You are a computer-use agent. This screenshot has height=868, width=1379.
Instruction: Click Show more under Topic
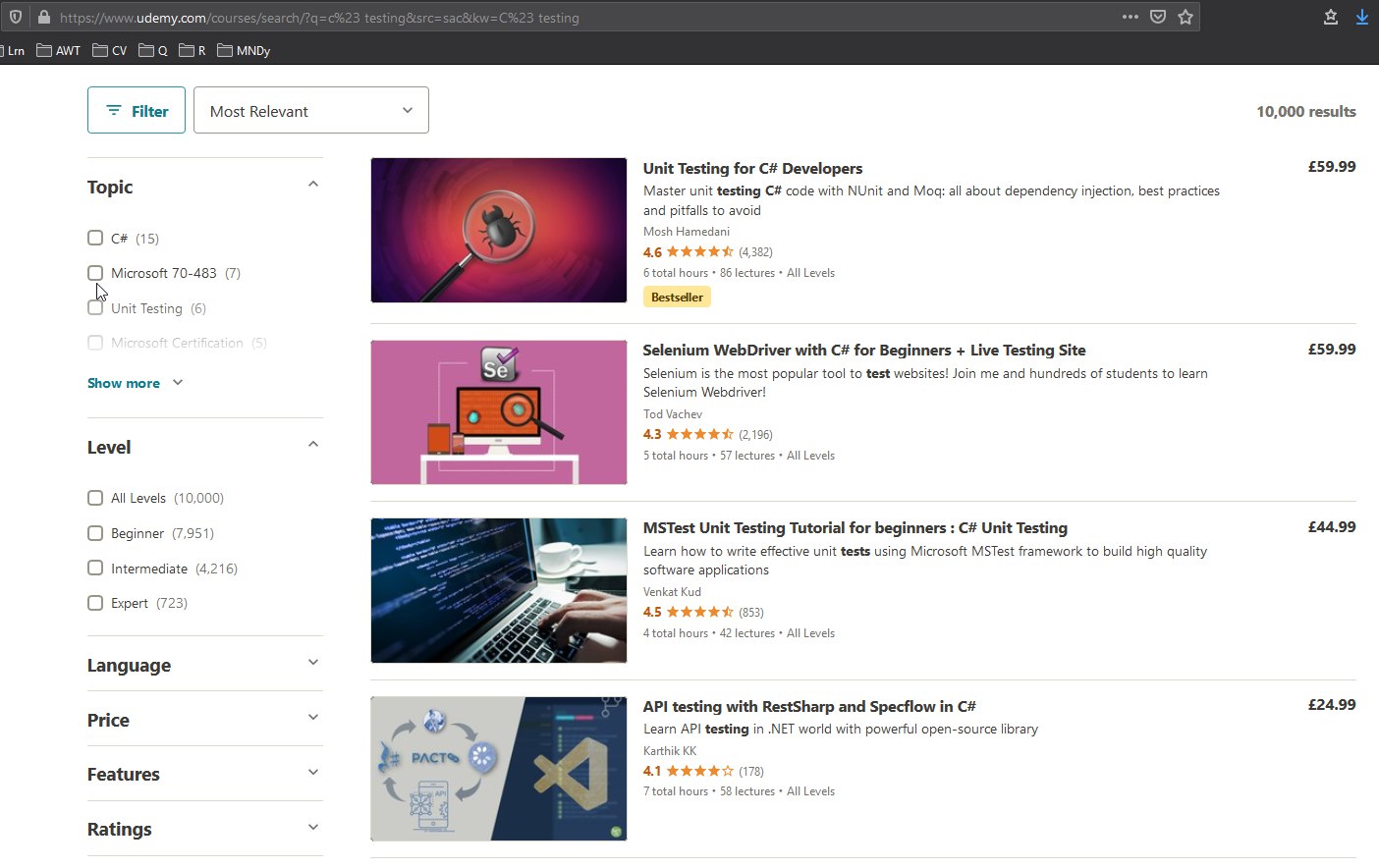pos(136,383)
